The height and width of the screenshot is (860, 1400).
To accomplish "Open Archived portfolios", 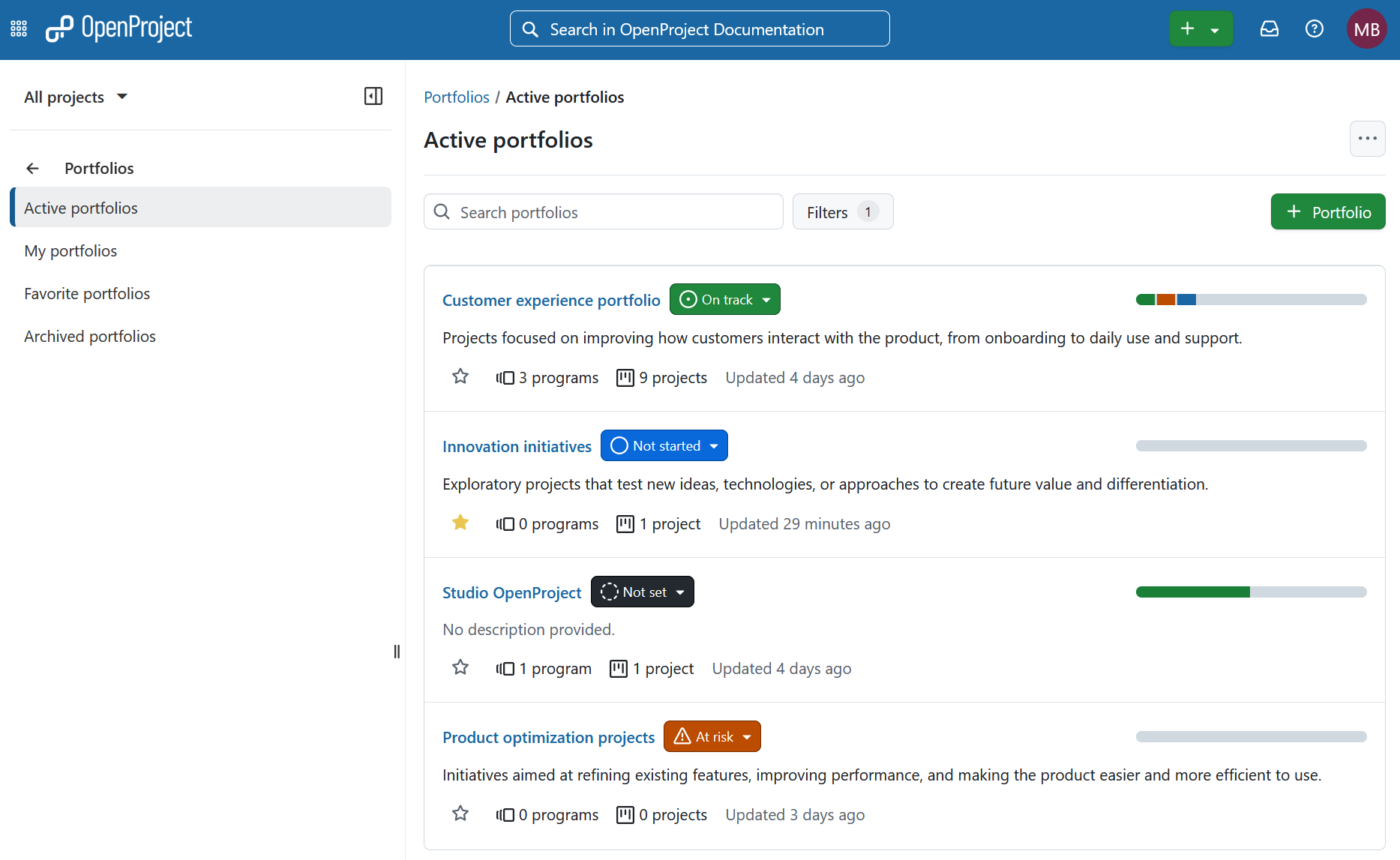I will (x=89, y=336).
